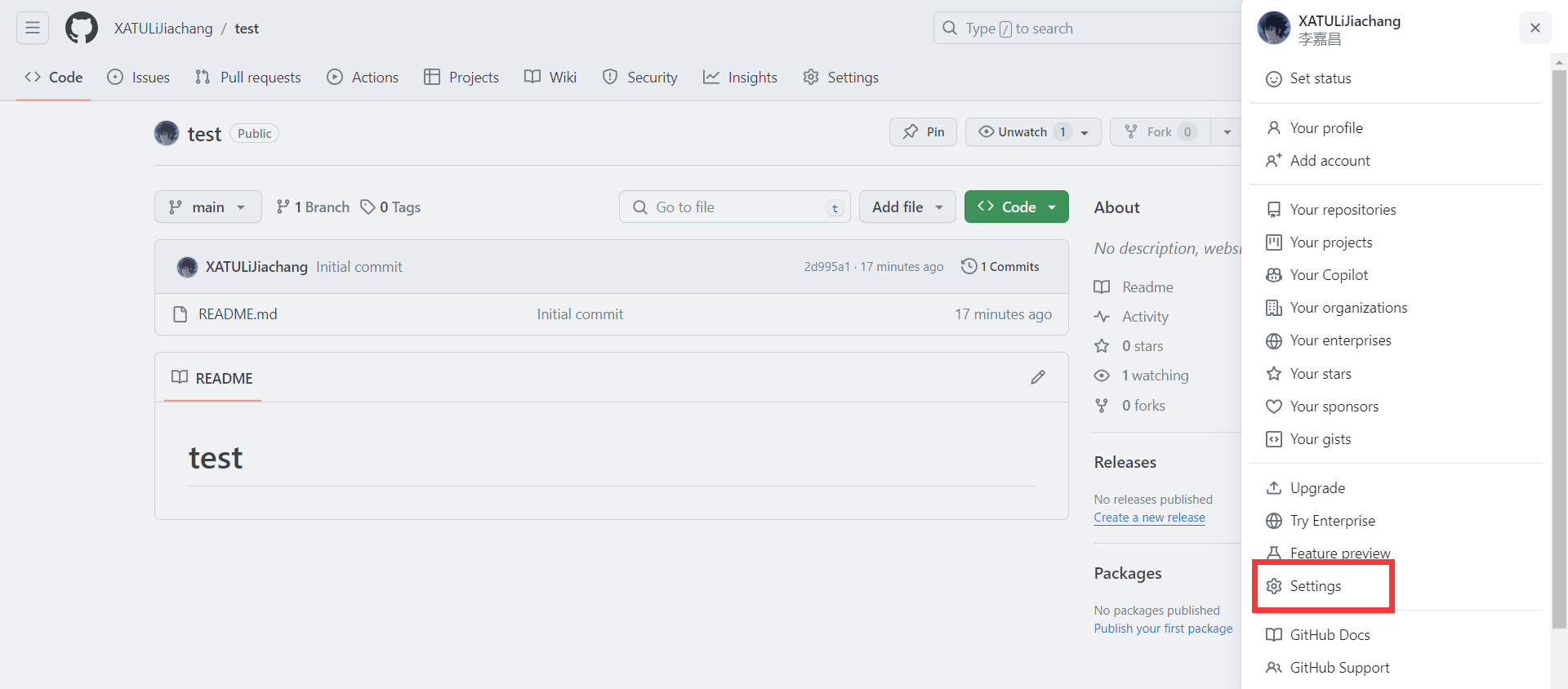Open the Releases heading link
The height and width of the screenshot is (689, 1568).
(1125, 462)
